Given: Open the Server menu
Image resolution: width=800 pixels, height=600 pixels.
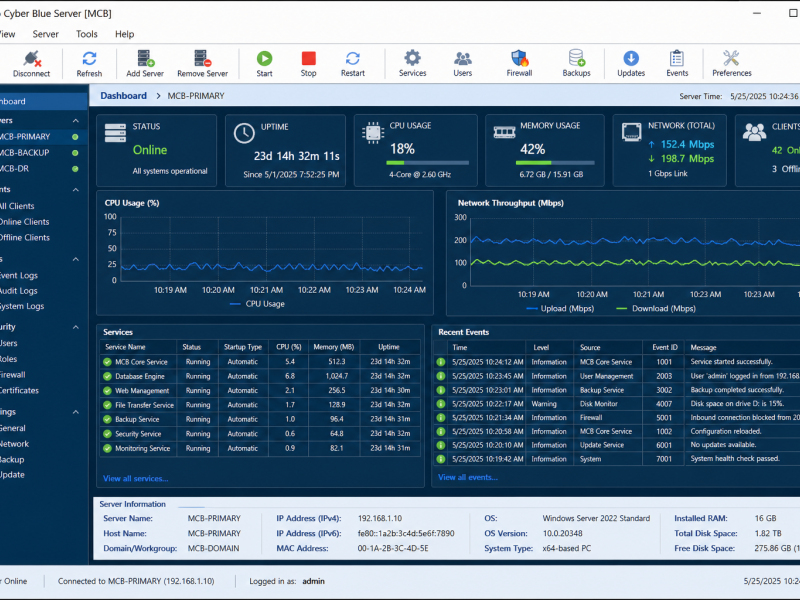Looking at the screenshot, I should [45, 34].
